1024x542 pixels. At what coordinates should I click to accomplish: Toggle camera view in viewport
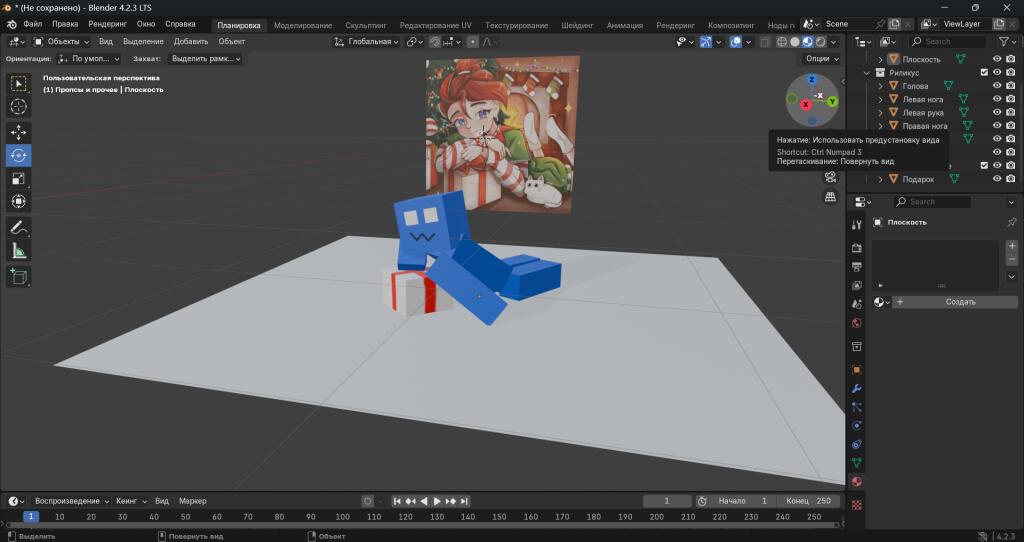click(830, 177)
